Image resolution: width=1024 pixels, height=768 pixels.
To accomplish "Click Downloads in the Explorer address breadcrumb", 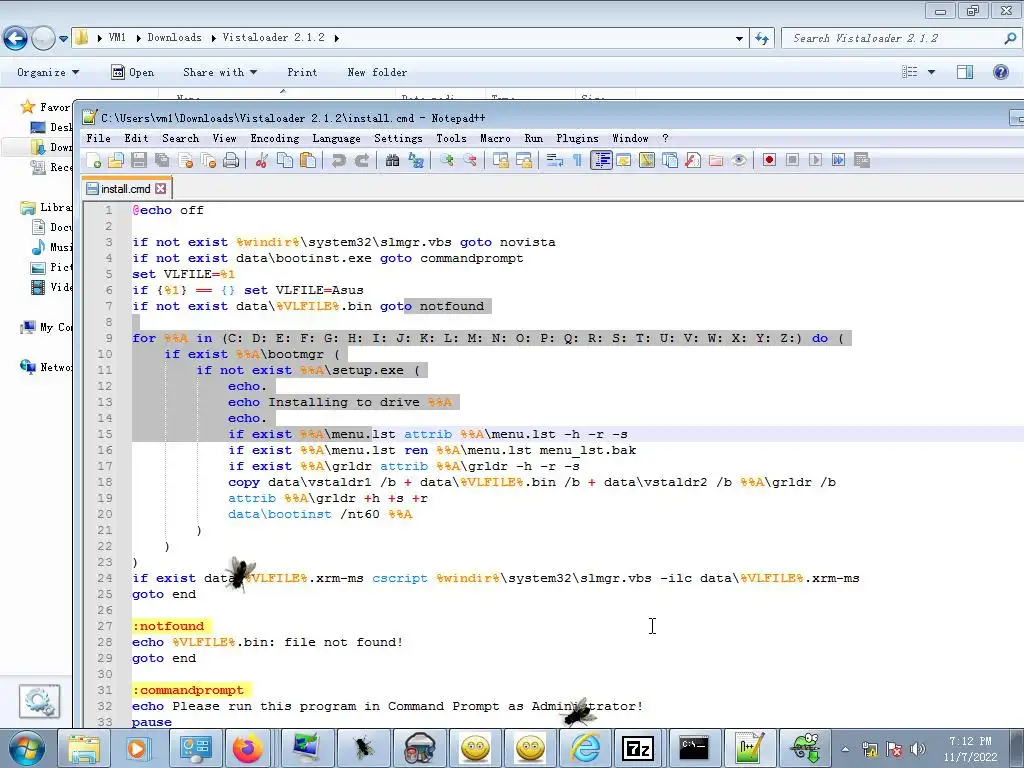I will coord(174,38).
